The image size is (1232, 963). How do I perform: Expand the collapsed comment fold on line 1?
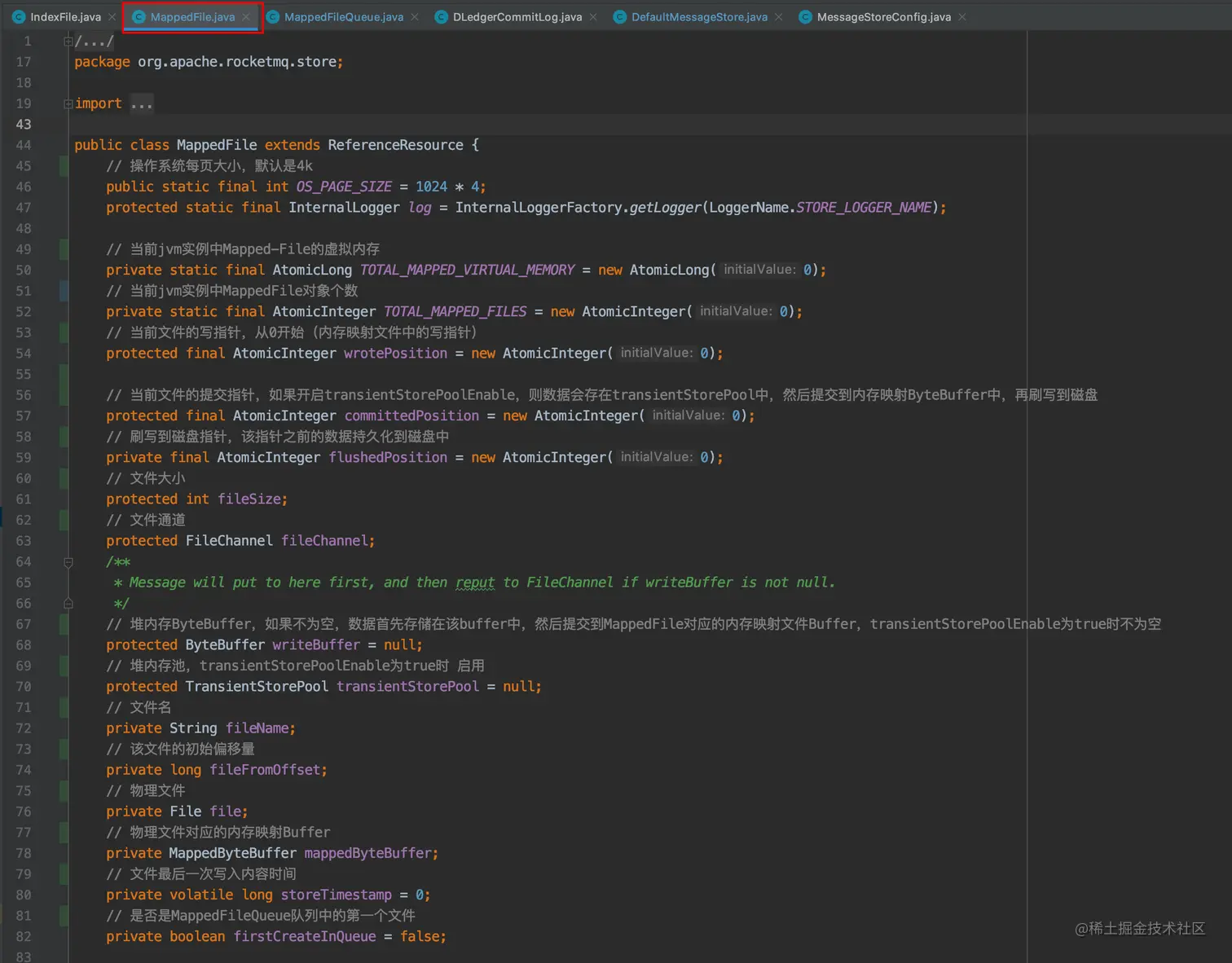(x=67, y=41)
